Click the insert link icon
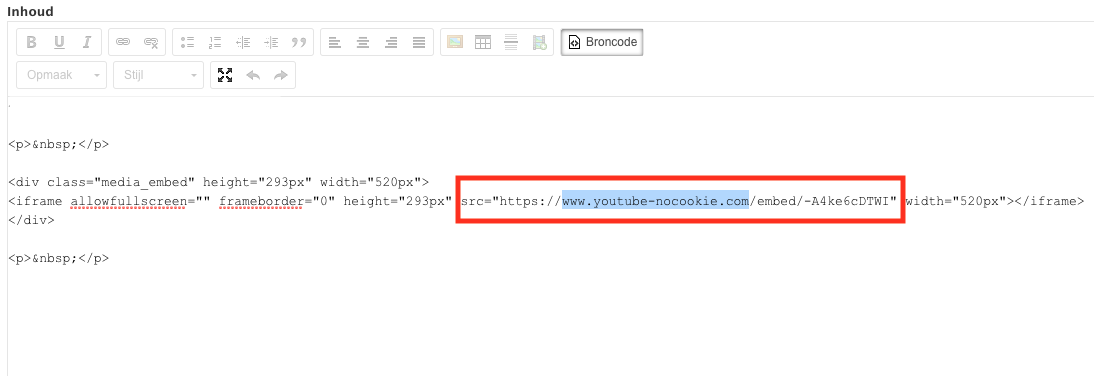Screen dimensions: 1094x376 [123, 42]
